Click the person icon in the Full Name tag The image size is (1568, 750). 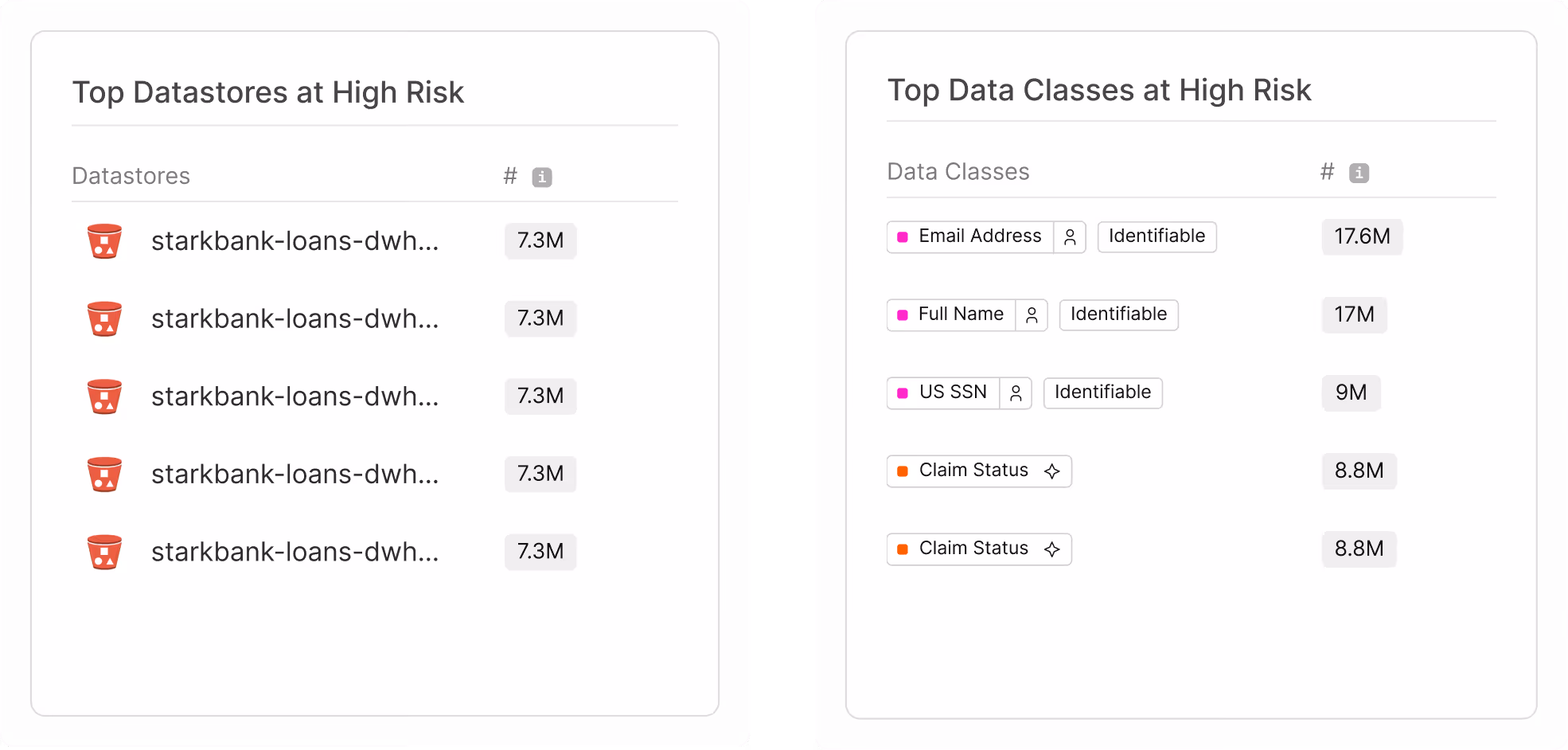pos(1032,315)
